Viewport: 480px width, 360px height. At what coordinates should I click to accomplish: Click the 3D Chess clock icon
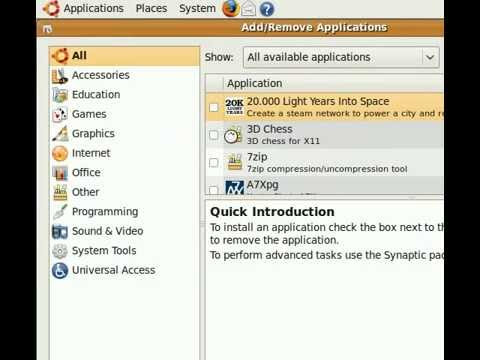(x=233, y=135)
